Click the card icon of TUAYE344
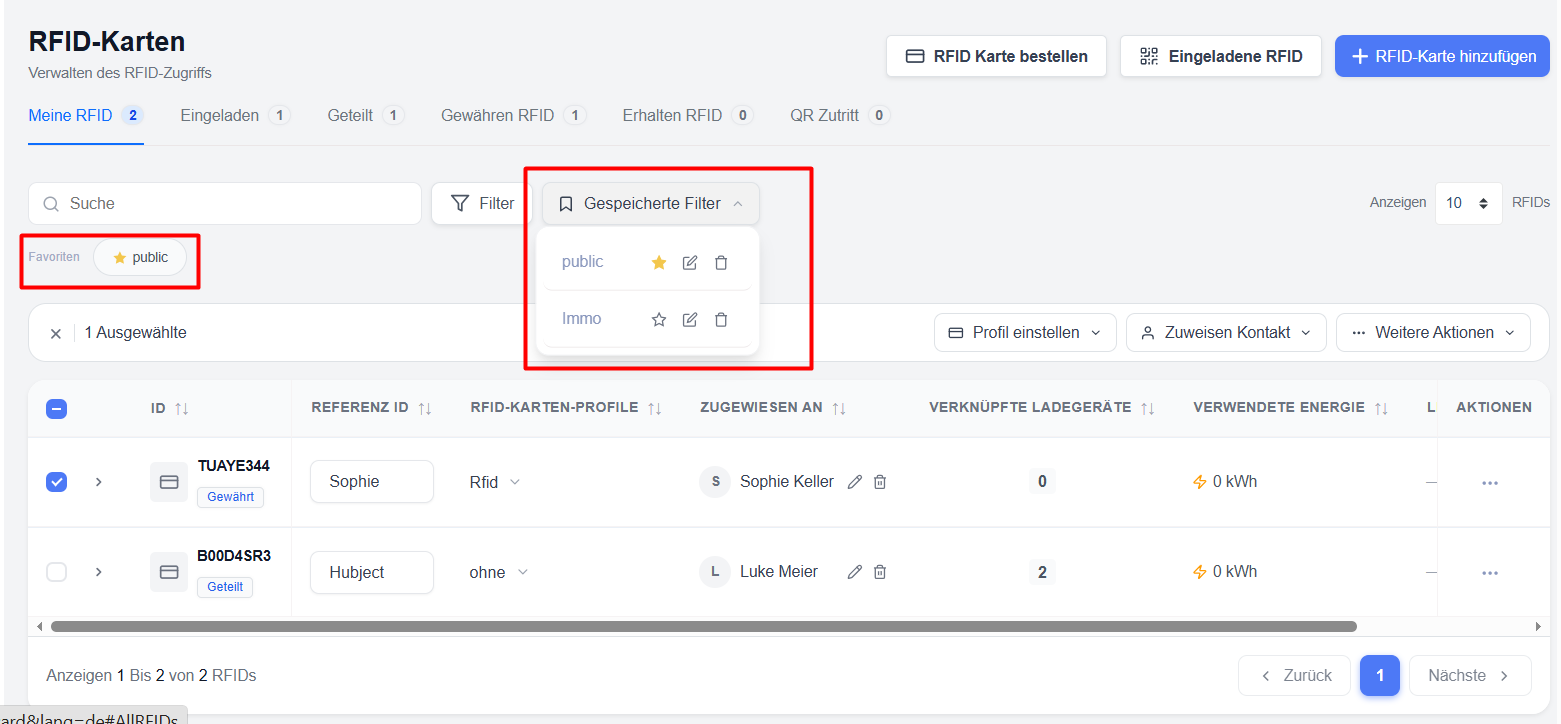1561x724 pixels. (169, 482)
